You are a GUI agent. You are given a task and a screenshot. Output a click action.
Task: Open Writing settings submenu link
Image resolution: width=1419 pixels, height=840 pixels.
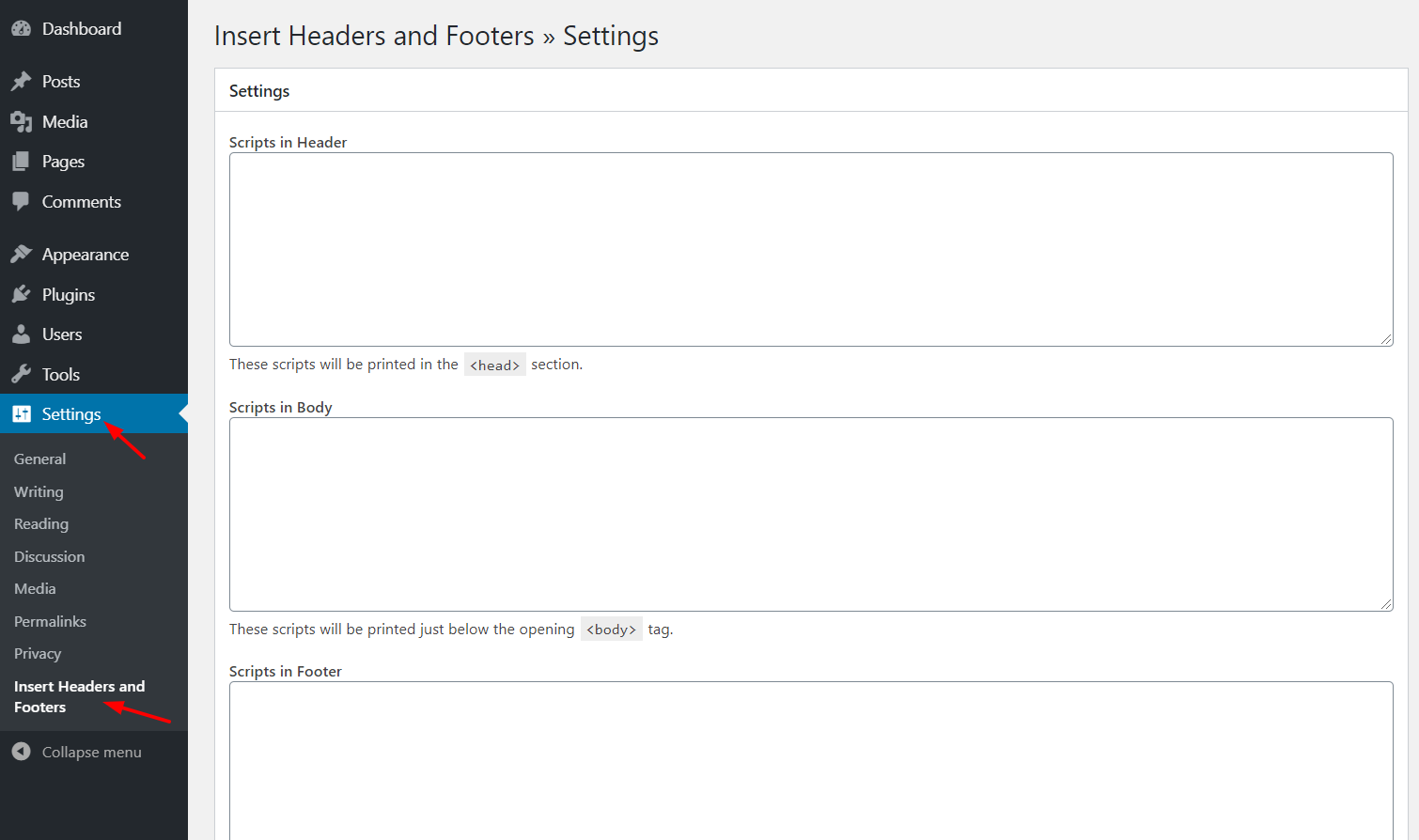[x=39, y=492]
